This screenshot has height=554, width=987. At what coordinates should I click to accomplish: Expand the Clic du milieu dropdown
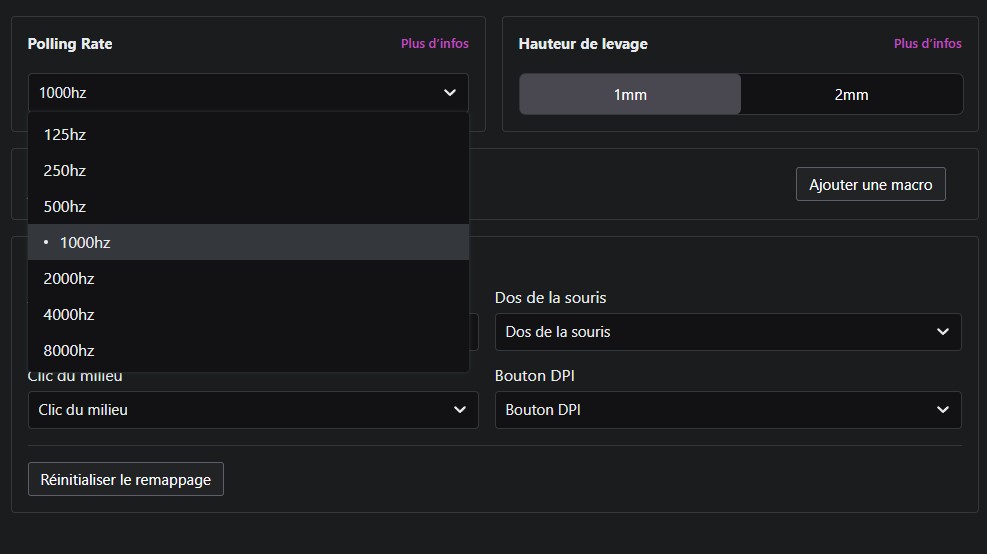tap(253, 410)
